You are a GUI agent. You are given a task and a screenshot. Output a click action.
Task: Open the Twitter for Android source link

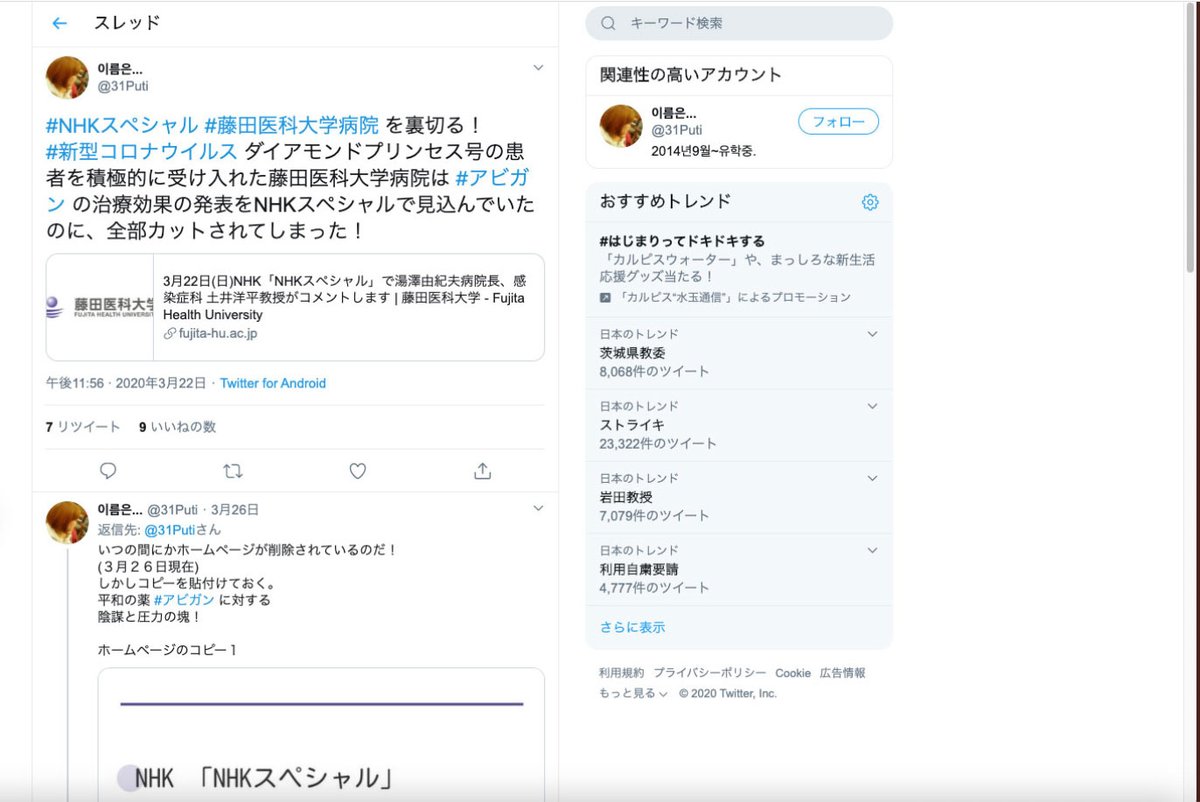pyautogui.click(x=273, y=383)
